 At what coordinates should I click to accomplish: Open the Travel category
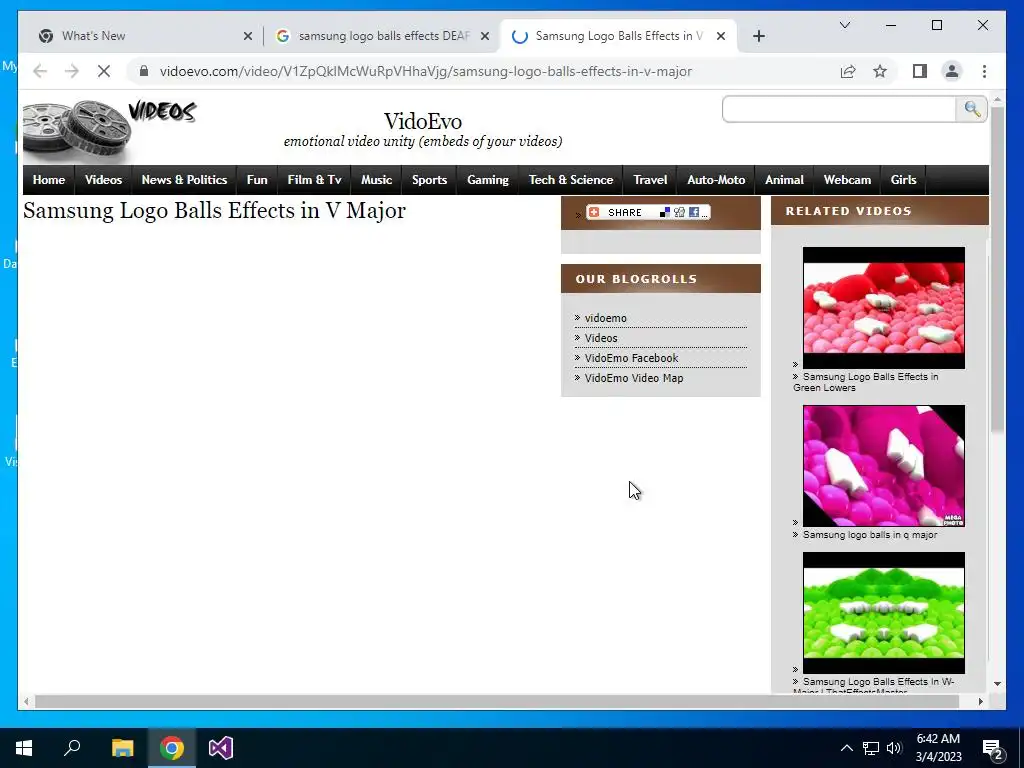(650, 180)
